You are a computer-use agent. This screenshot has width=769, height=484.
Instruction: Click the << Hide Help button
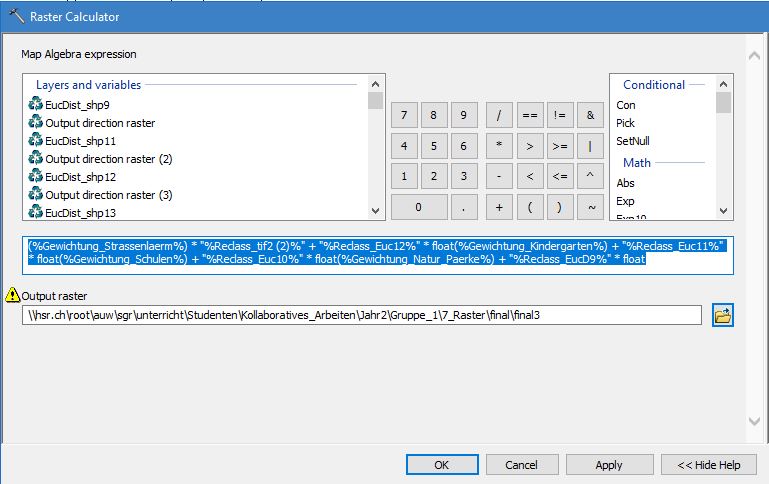[708, 465]
